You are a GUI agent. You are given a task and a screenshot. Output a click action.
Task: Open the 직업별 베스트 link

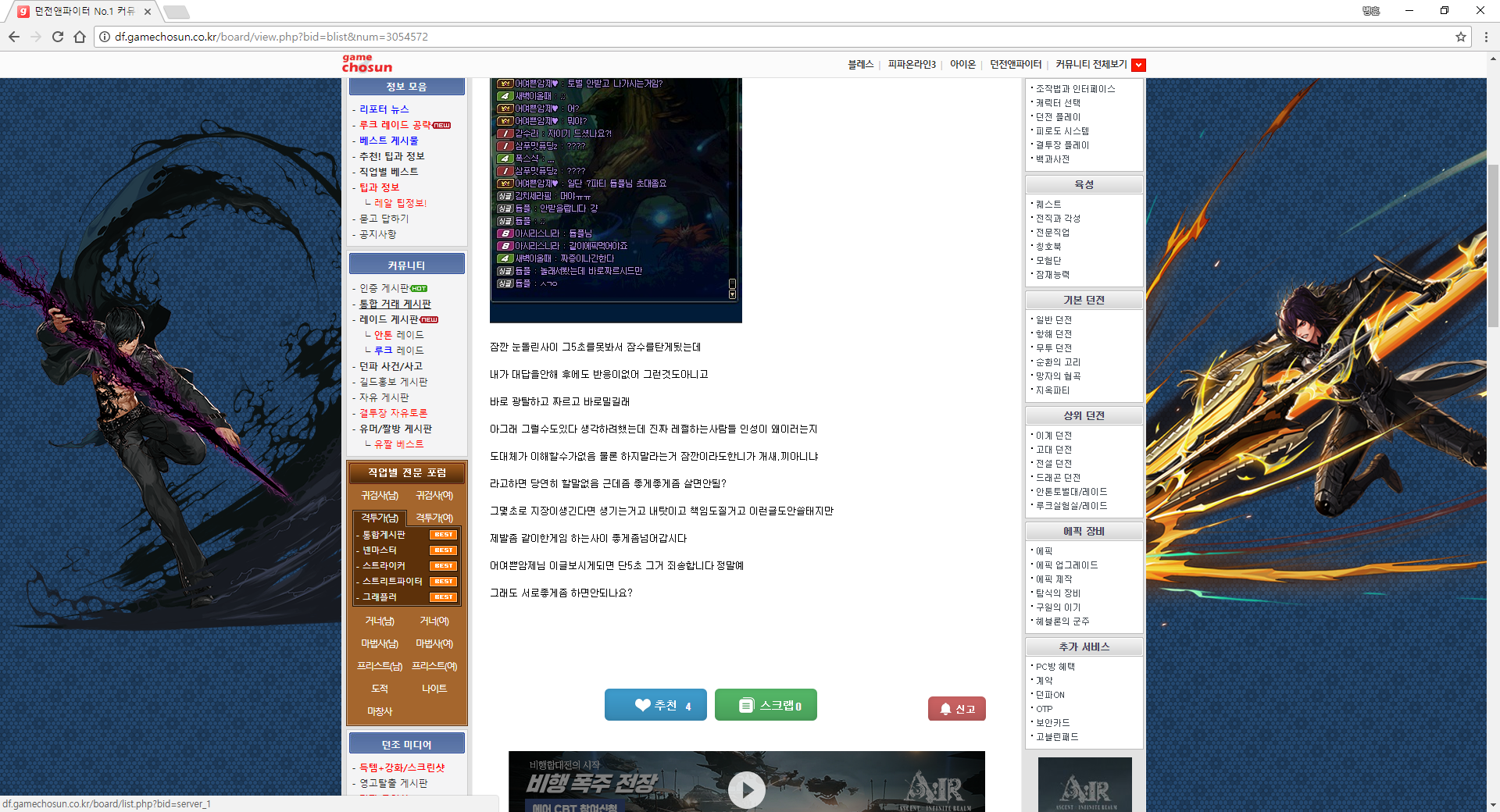388,172
